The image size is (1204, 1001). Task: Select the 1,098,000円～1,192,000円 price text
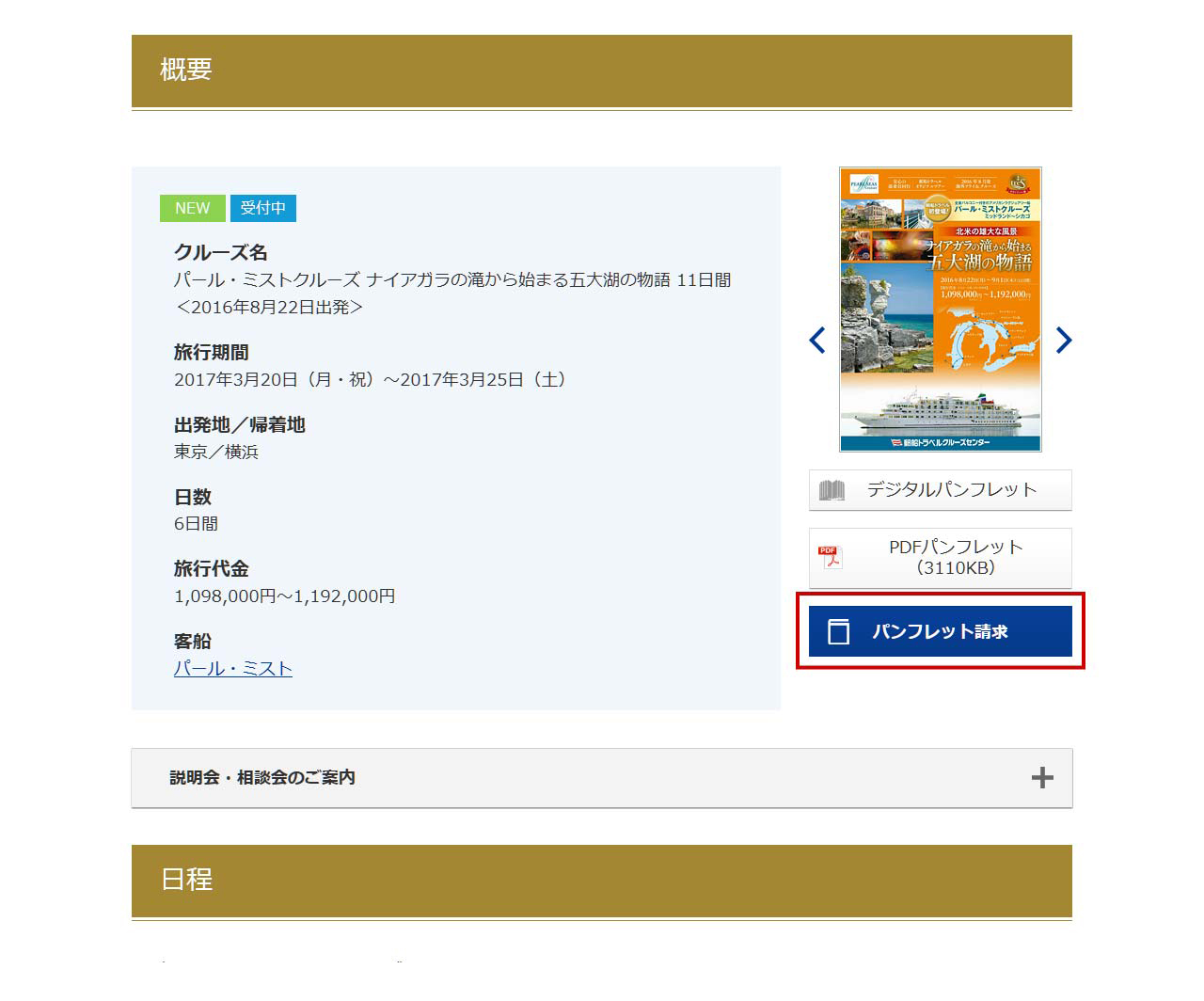tap(285, 596)
